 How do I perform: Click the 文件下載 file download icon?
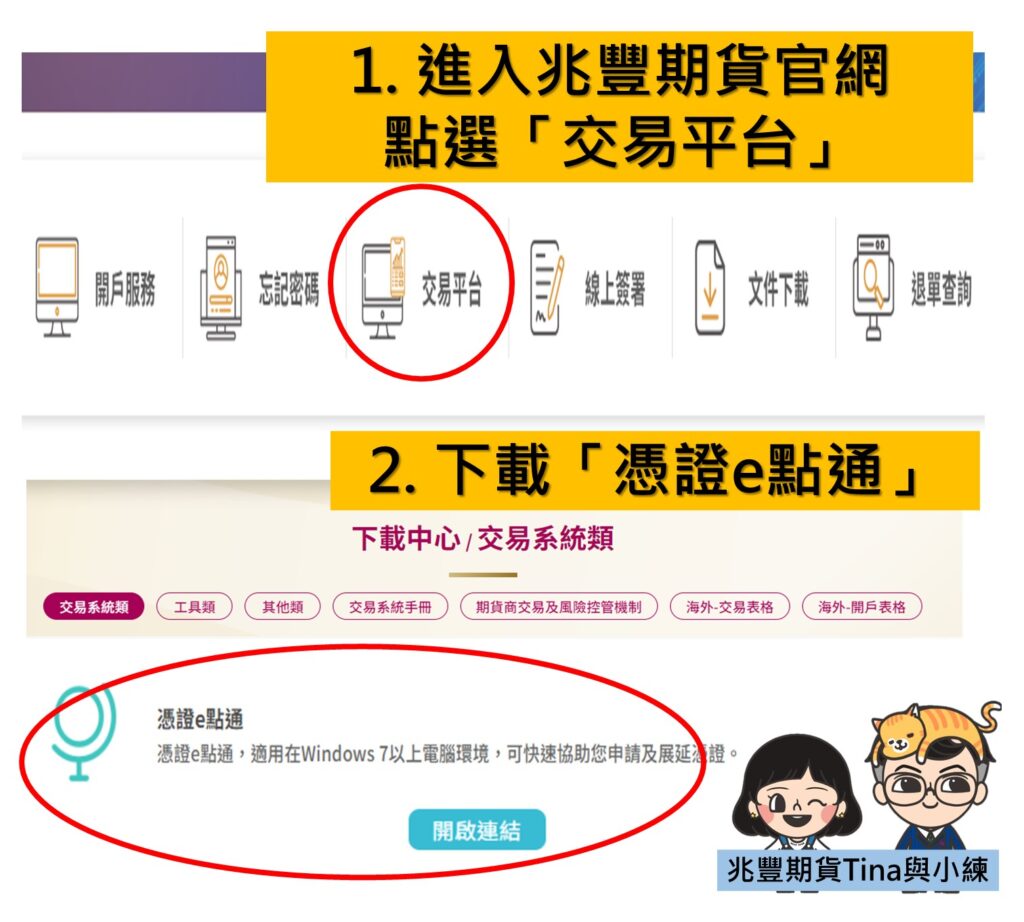pos(710,287)
